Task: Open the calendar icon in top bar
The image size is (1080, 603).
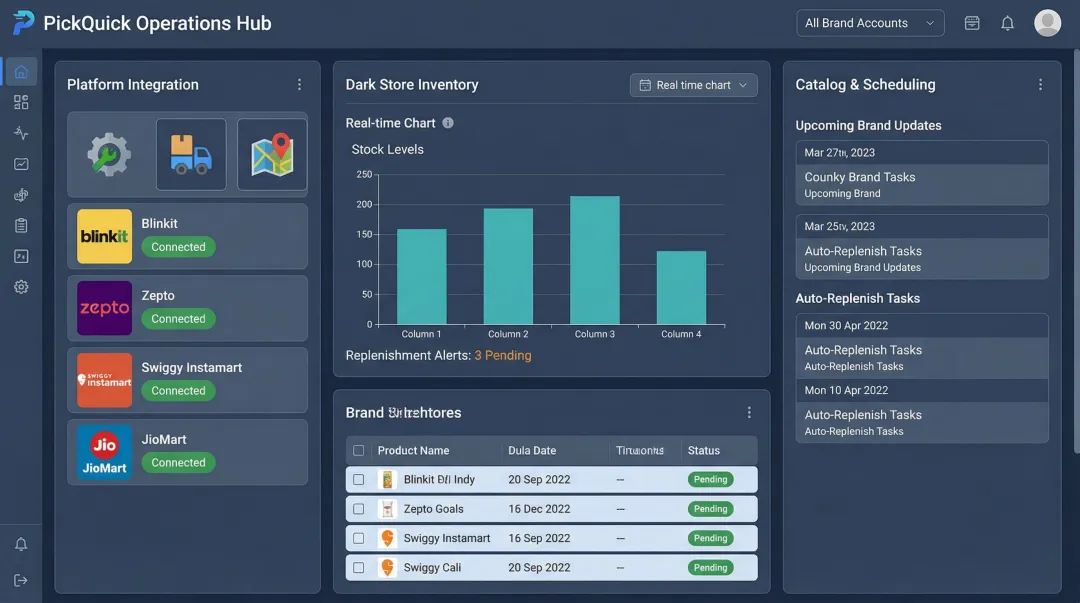Action: (x=971, y=22)
